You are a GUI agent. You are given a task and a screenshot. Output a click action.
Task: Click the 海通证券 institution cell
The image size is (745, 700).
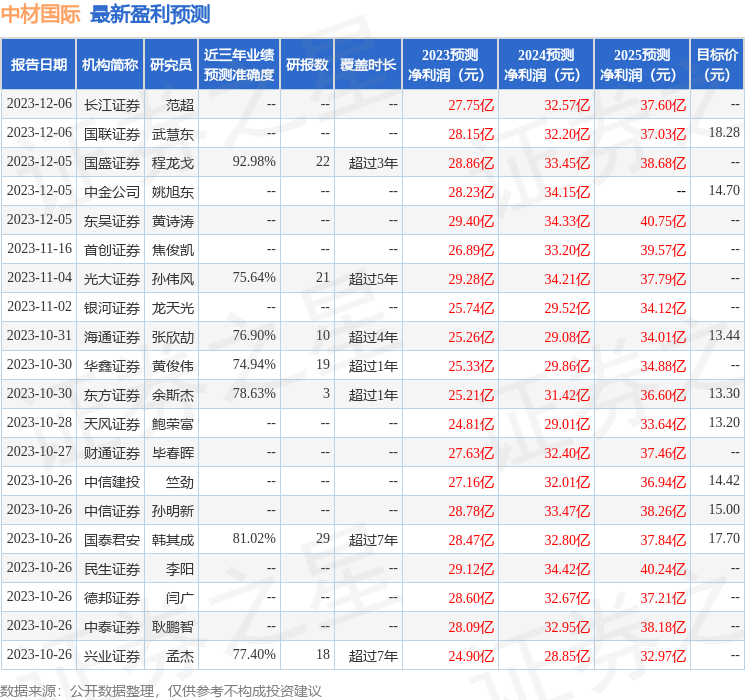point(112,337)
